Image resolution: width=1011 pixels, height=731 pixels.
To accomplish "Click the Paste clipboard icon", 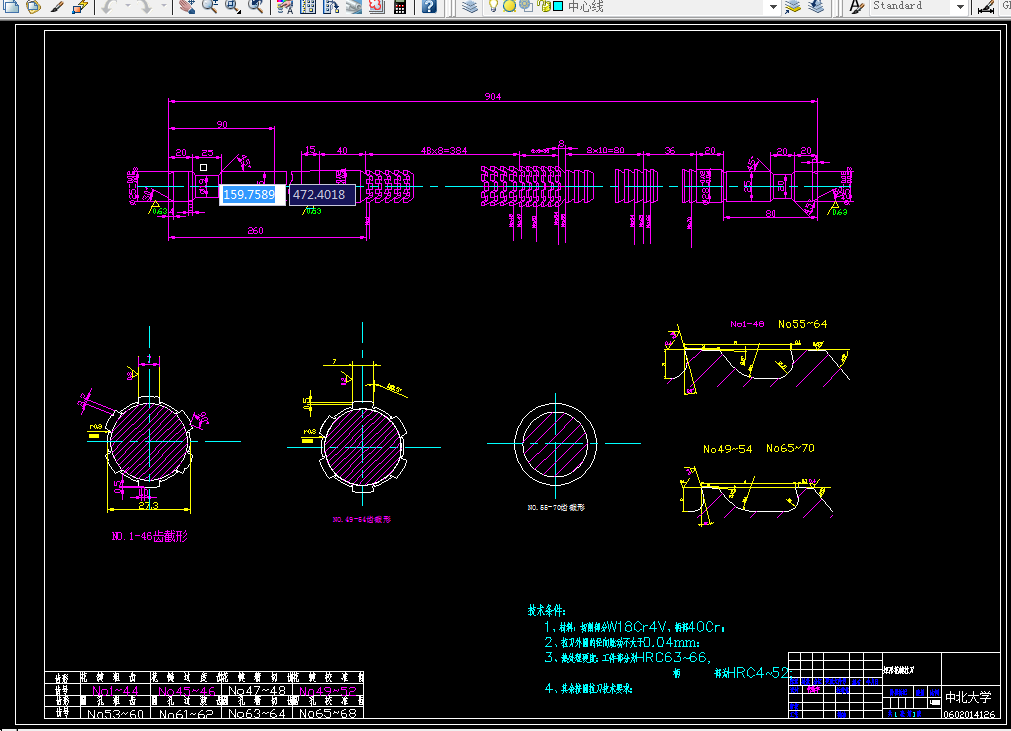I will (x=34, y=6).
